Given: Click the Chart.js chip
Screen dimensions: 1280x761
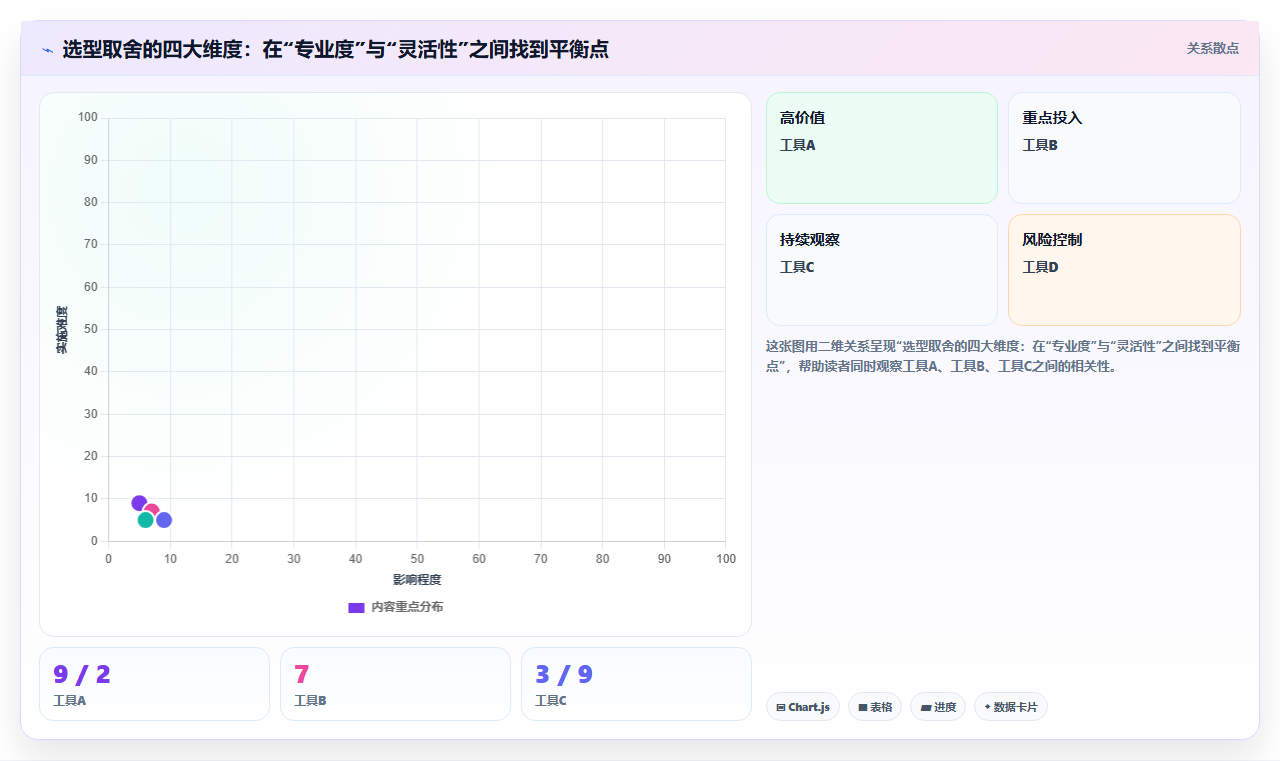Looking at the screenshot, I should (x=803, y=707).
